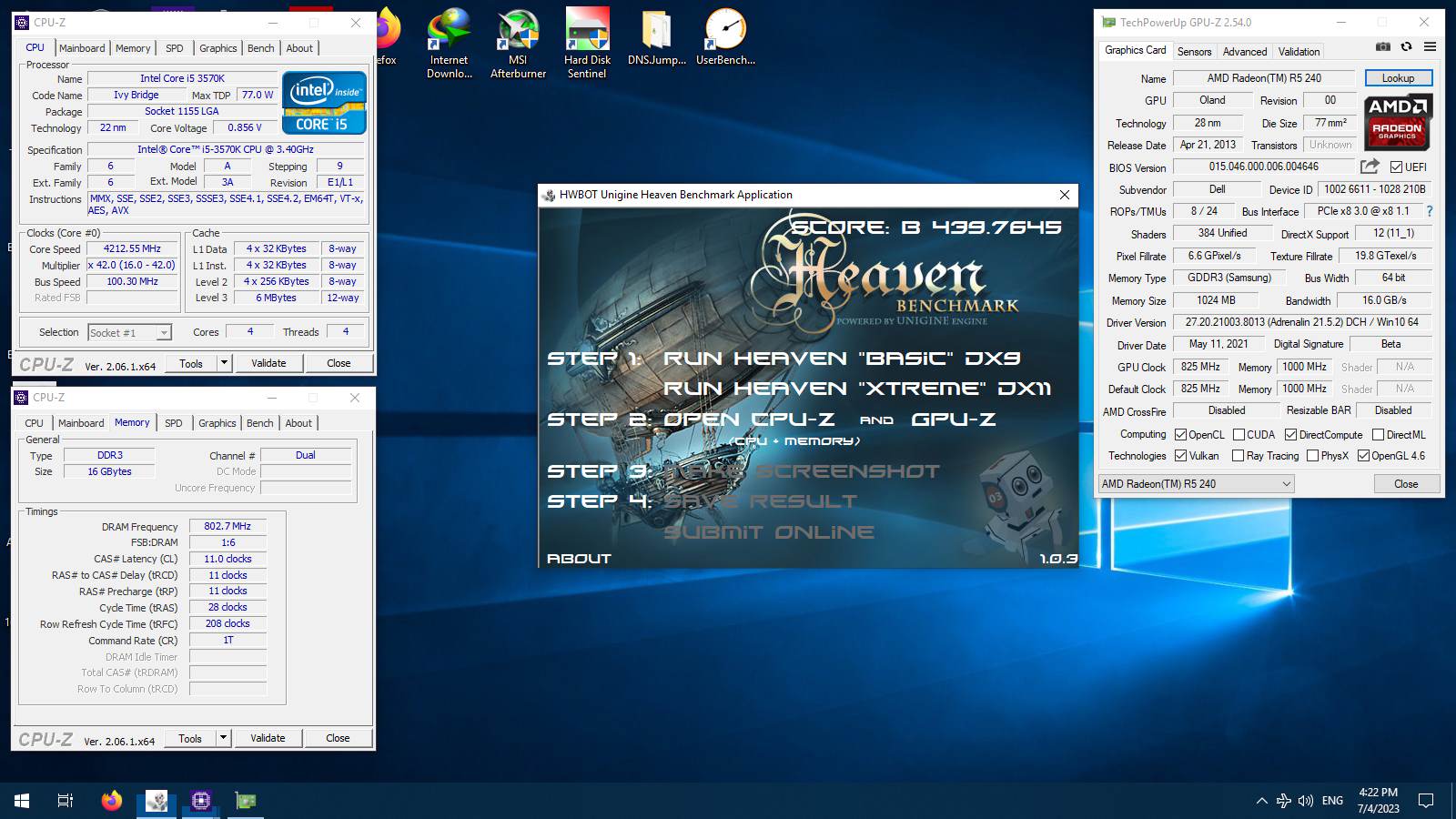
Task: Click Run Heaven "Xtreme" DX11
Action: (857, 389)
